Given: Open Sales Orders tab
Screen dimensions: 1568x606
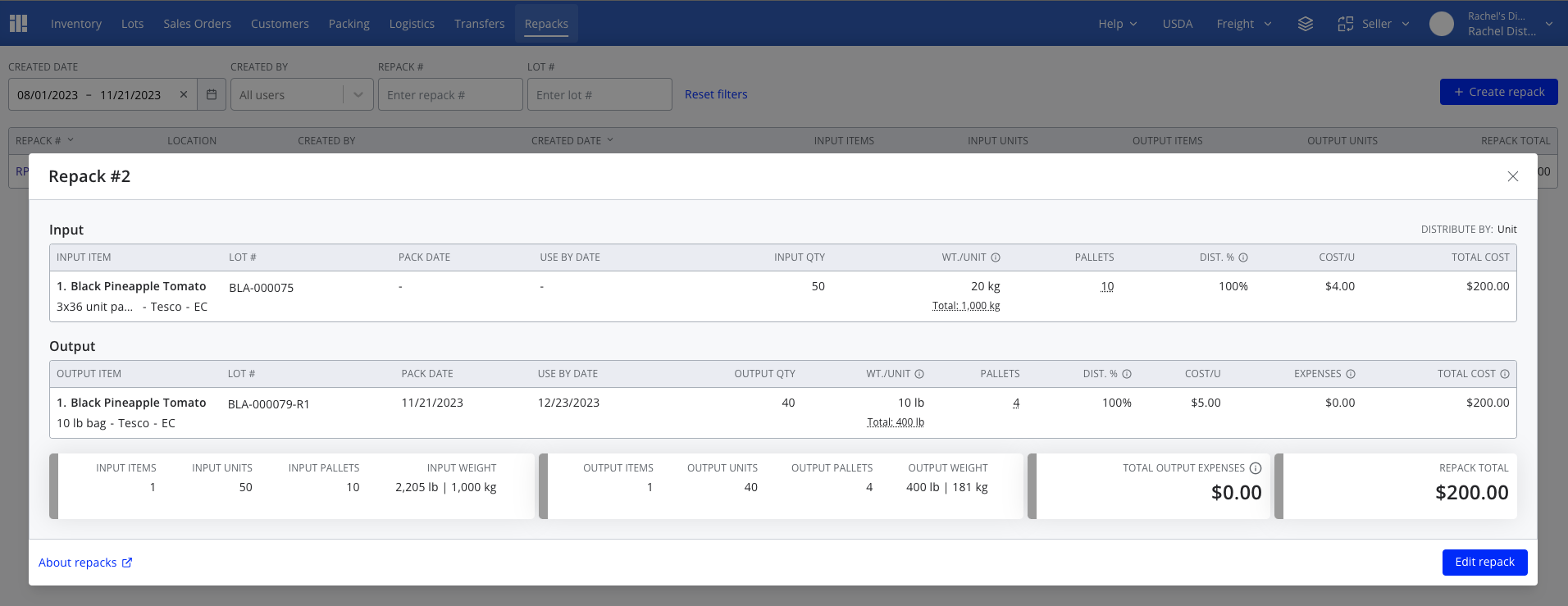Looking at the screenshot, I should (197, 24).
